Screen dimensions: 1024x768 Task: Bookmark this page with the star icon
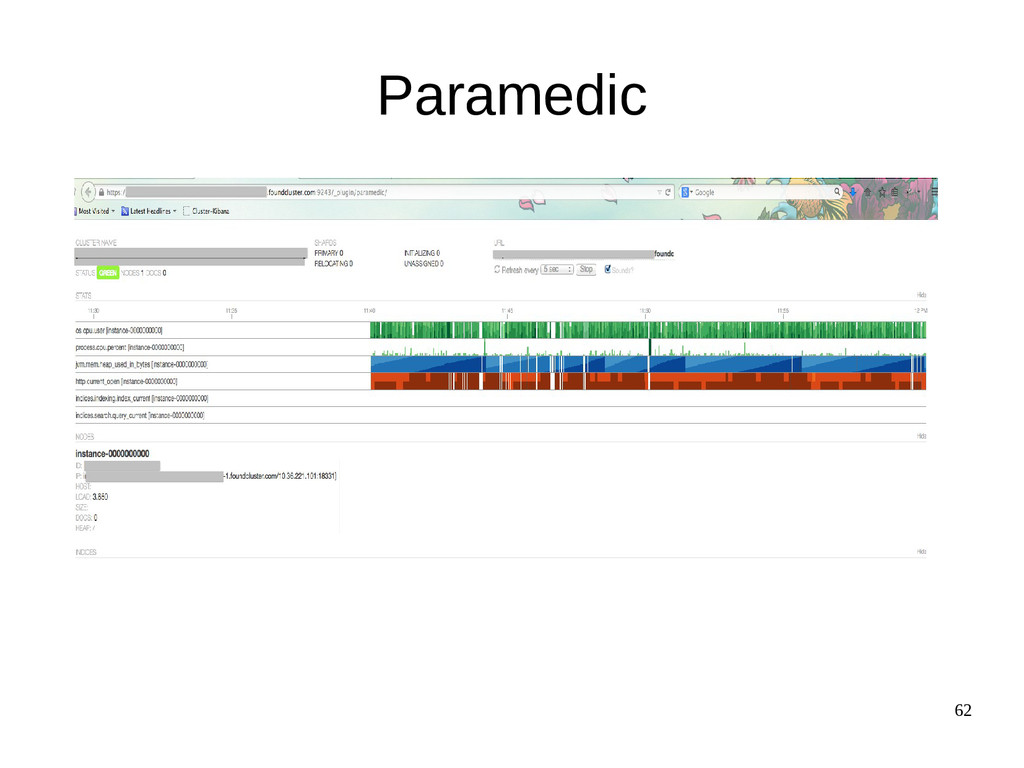click(x=882, y=192)
